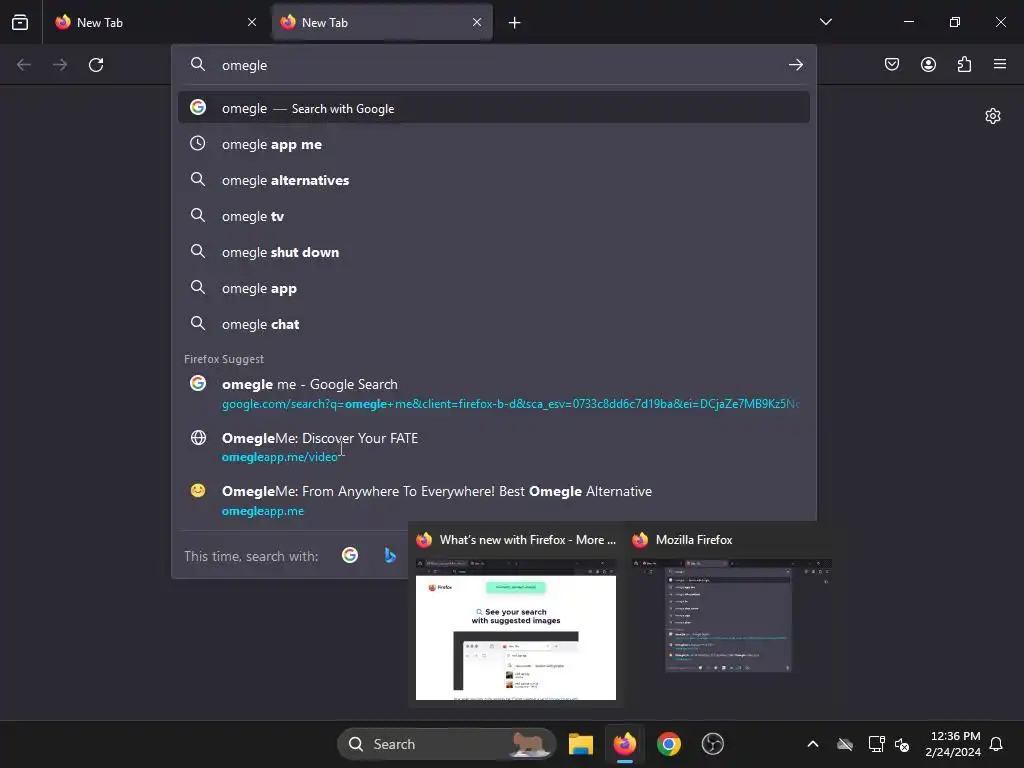Select omegle Search with Google suggestion
Screen dimensions: 1024x768
[x=494, y=108]
